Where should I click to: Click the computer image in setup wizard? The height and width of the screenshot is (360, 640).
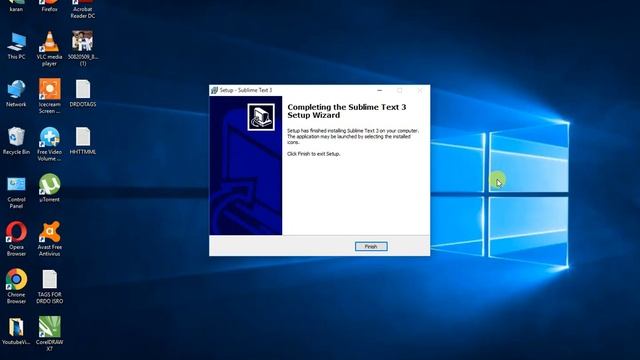261,117
